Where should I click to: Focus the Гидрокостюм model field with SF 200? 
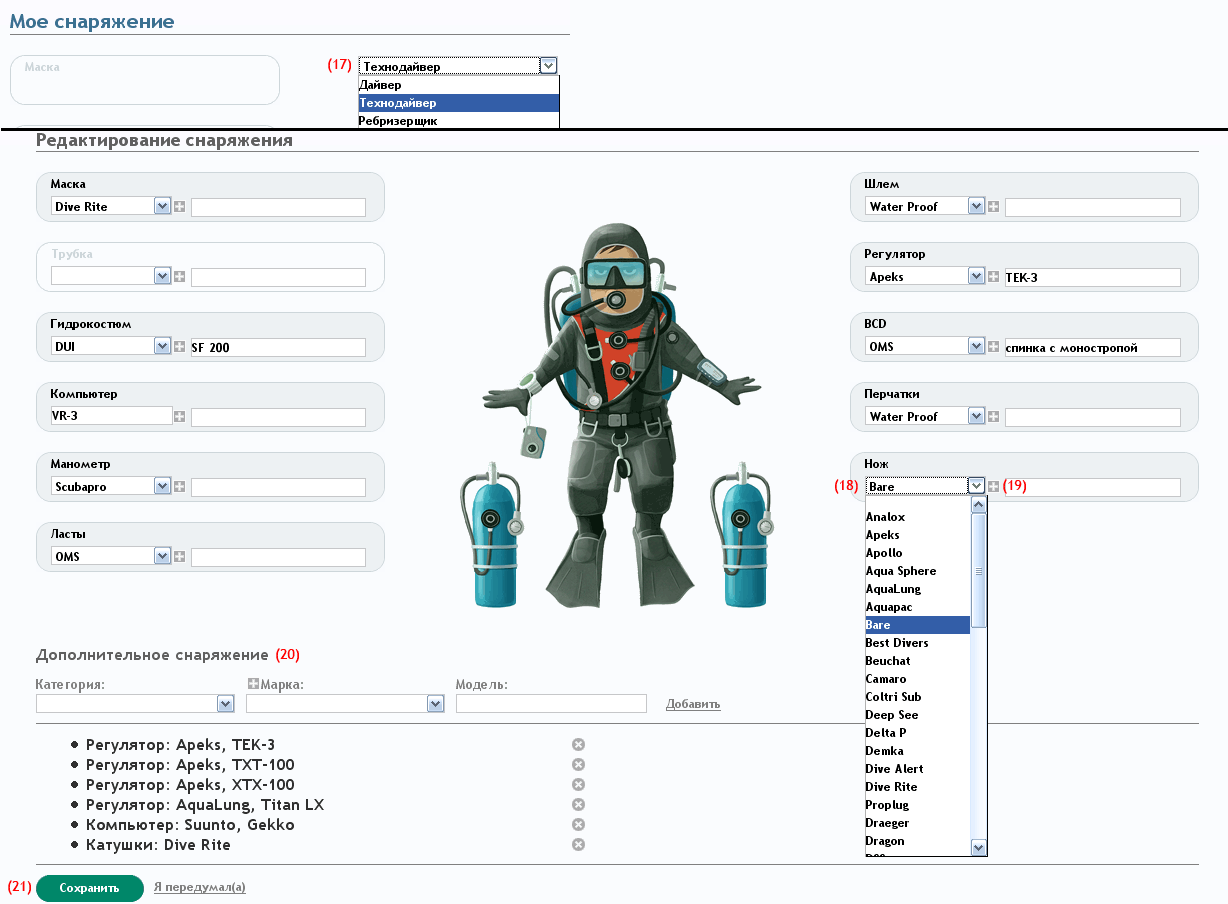pyautogui.click(x=278, y=347)
